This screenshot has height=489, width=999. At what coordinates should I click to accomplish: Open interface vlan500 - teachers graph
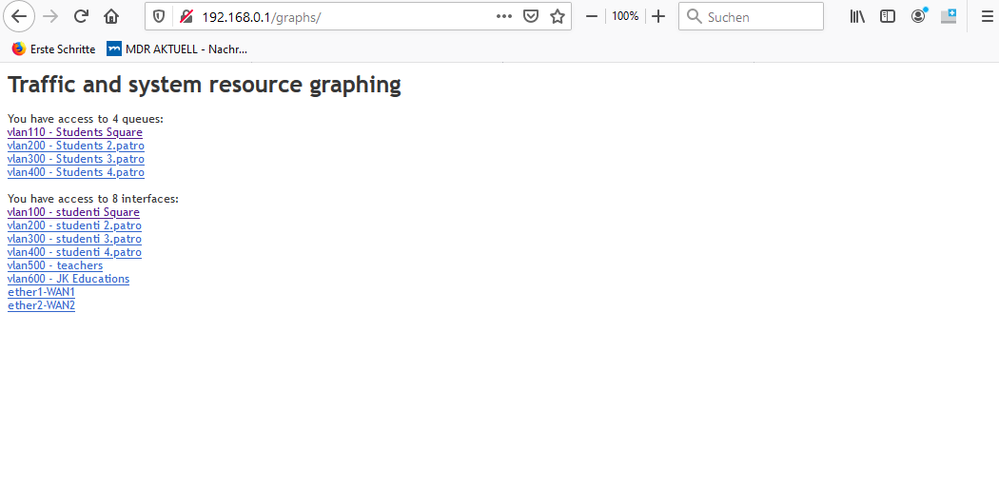click(55, 266)
